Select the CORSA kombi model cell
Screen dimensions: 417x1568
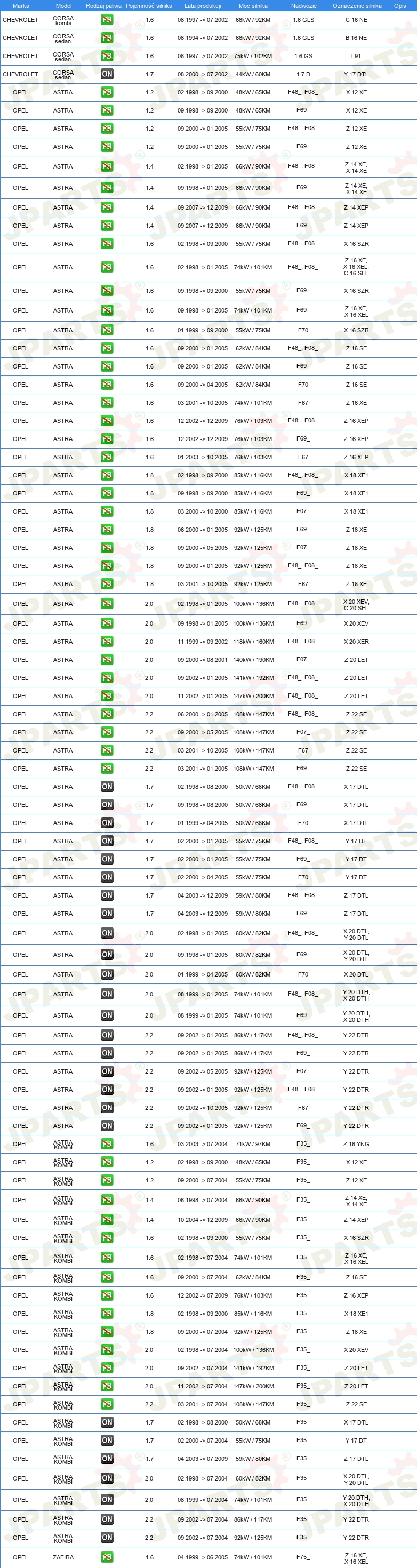point(63,21)
